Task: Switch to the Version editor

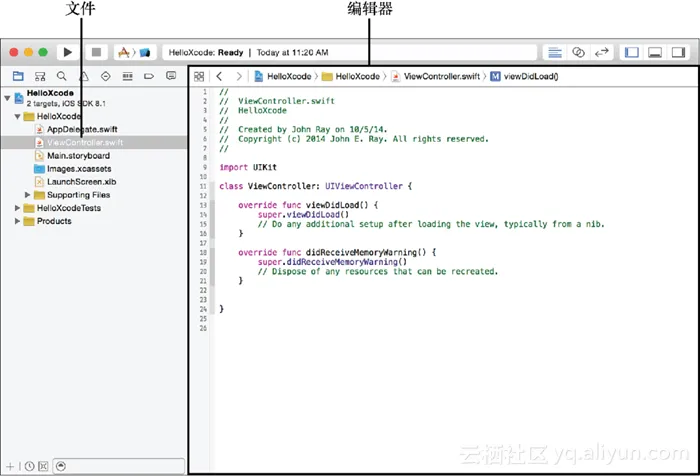Action: pos(602,52)
